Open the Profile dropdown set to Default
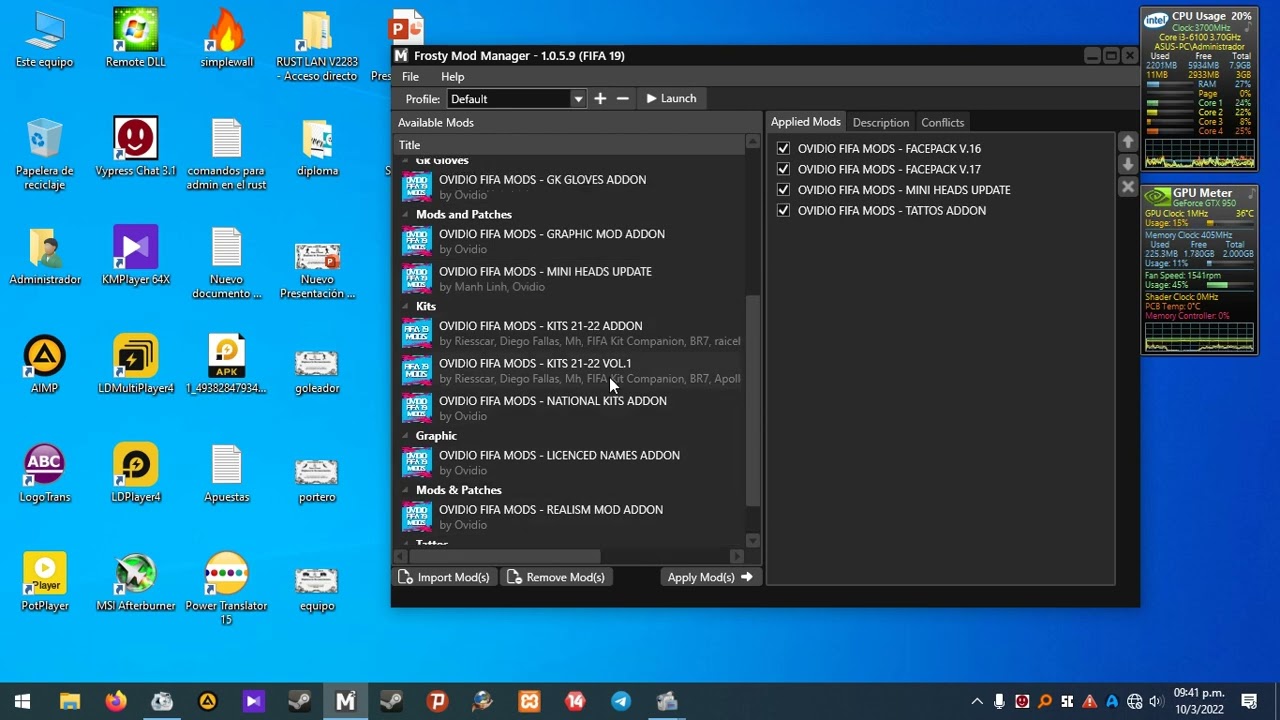Image resolution: width=1280 pixels, height=720 pixels. [516, 99]
